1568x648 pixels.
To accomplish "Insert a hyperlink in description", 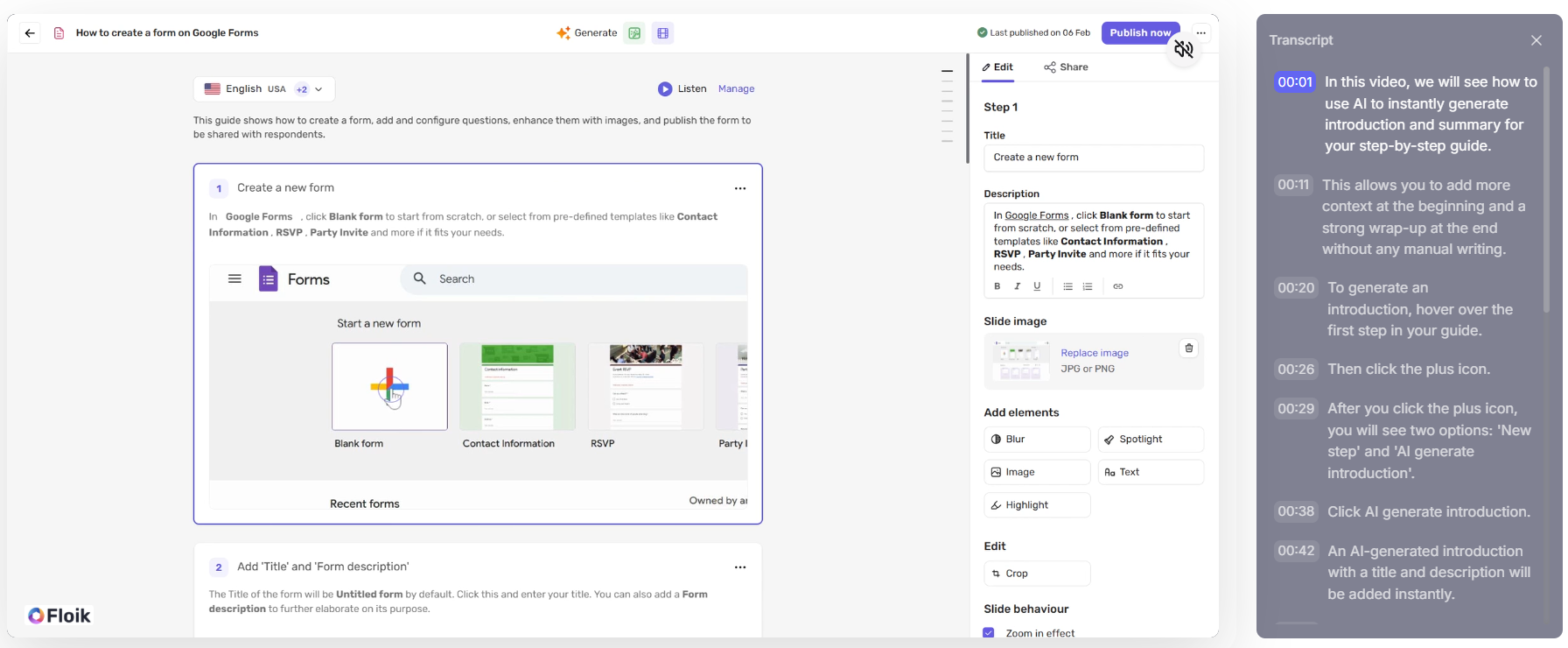I will point(1118,286).
